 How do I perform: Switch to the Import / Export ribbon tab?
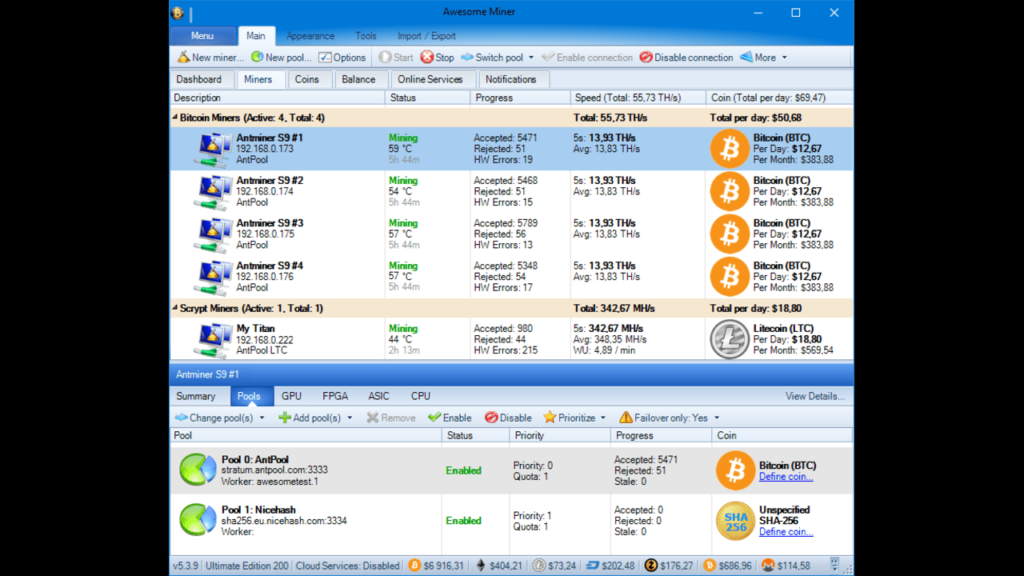[x=426, y=36]
